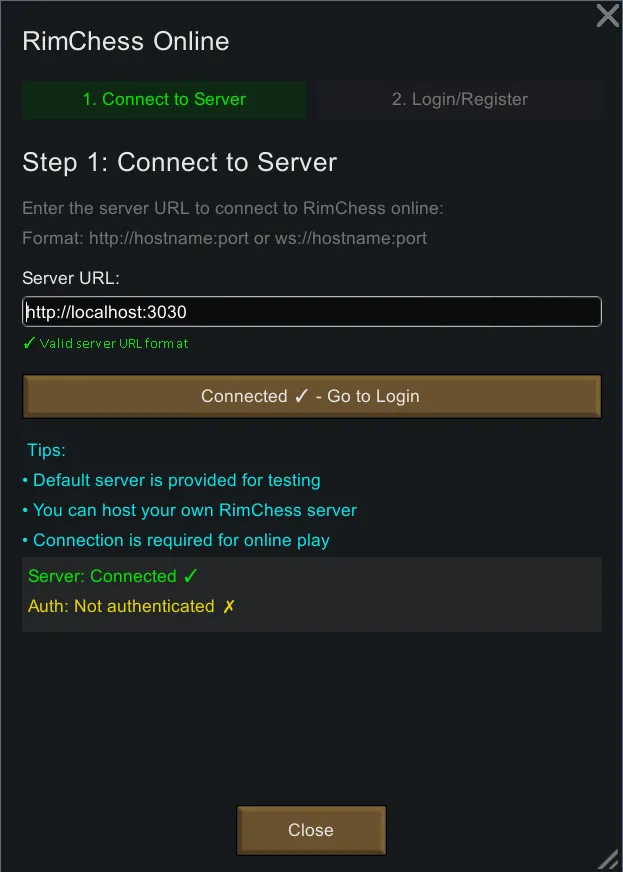Click the Step 1: Connect to Server heading
Image resolution: width=623 pixels, height=872 pixels.
pos(180,162)
